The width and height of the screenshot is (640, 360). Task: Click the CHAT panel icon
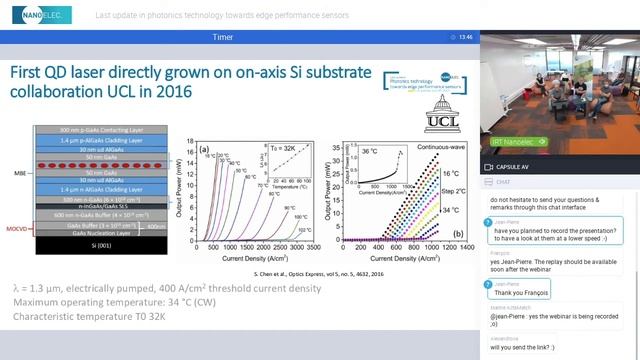pos(488,182)
